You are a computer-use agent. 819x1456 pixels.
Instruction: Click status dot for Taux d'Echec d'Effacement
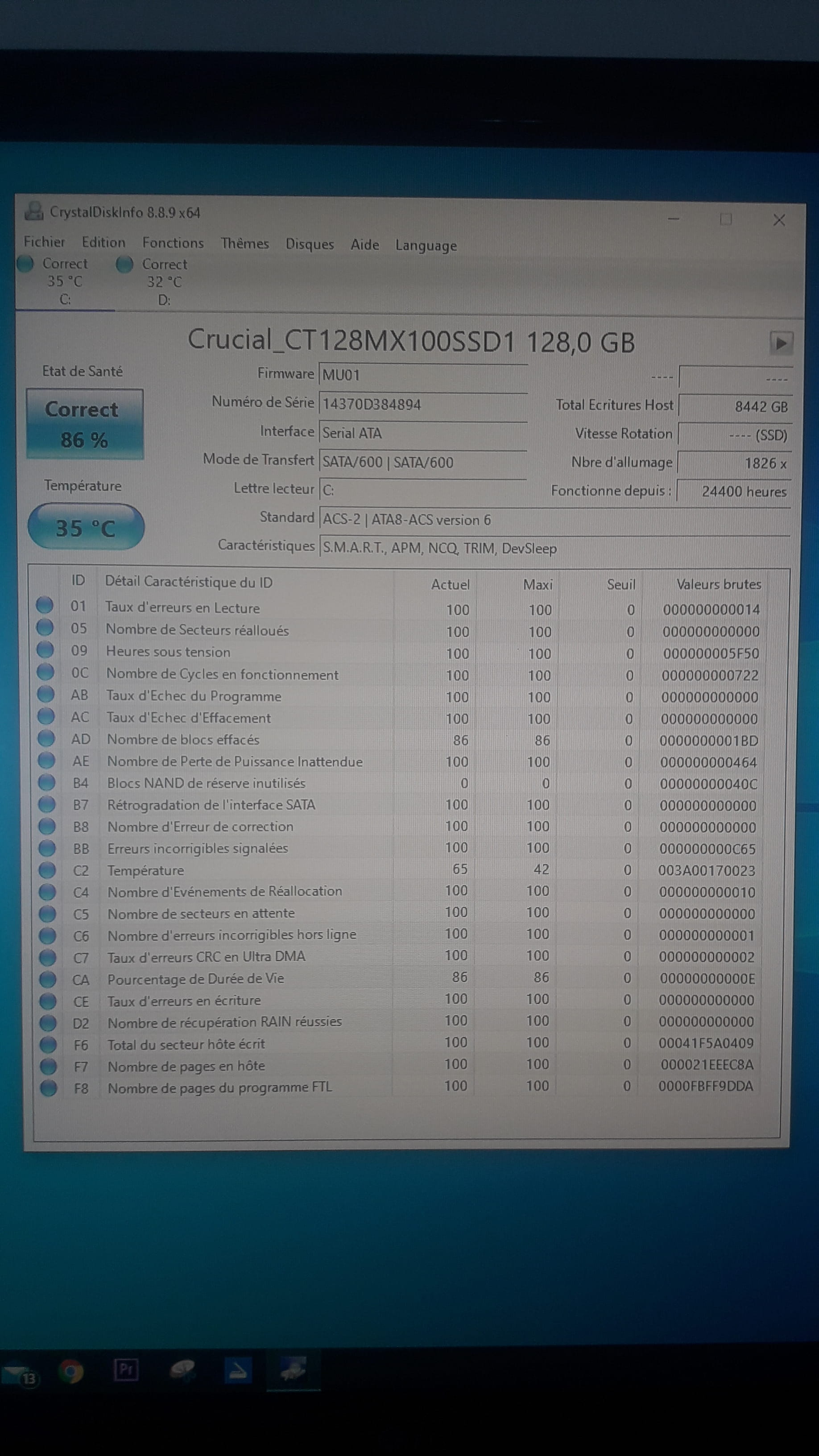pyautogui.click(x=46, y=716)
